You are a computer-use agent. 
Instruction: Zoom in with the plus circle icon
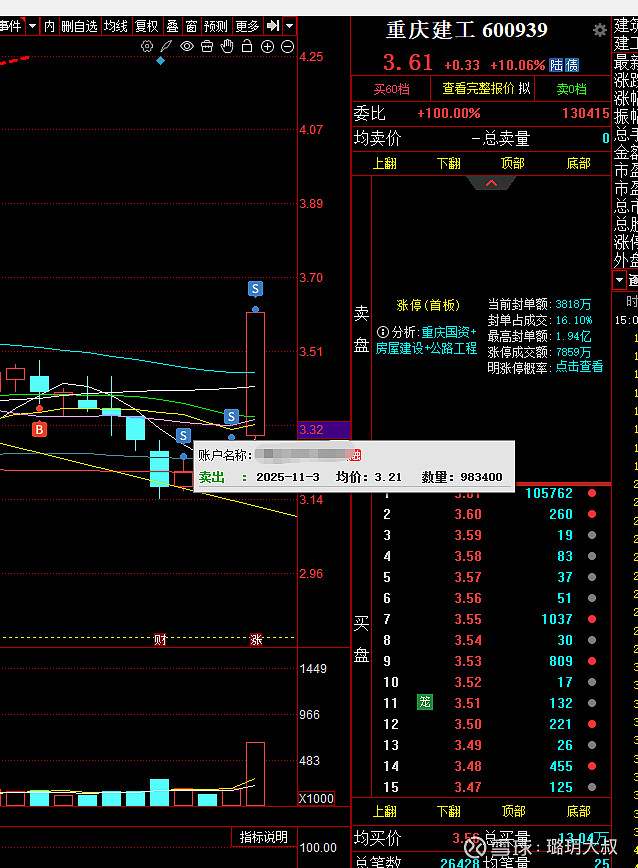[x=267, y=46]
